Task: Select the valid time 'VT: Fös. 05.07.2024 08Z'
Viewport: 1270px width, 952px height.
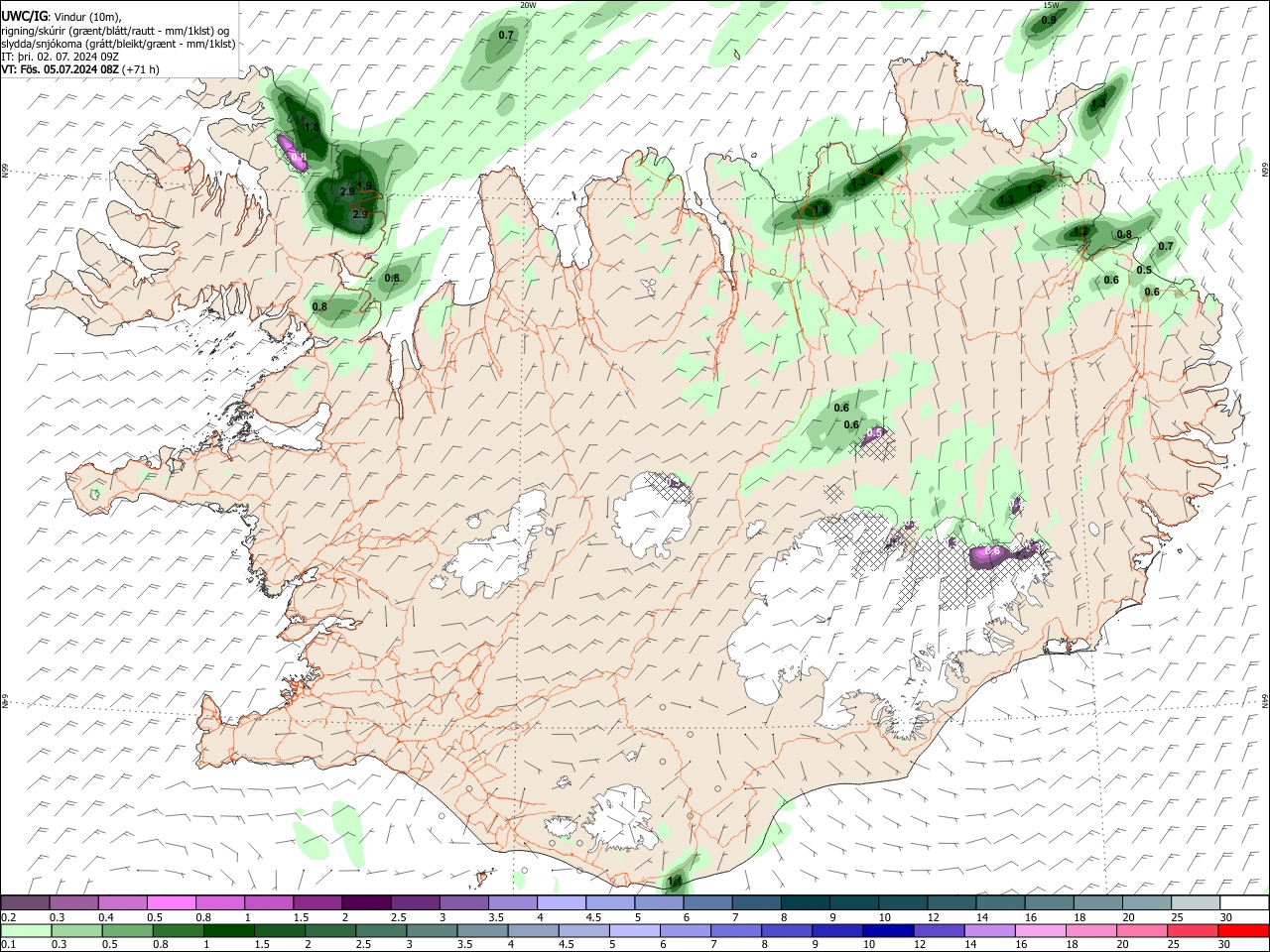Action: (x=59, y=68)
